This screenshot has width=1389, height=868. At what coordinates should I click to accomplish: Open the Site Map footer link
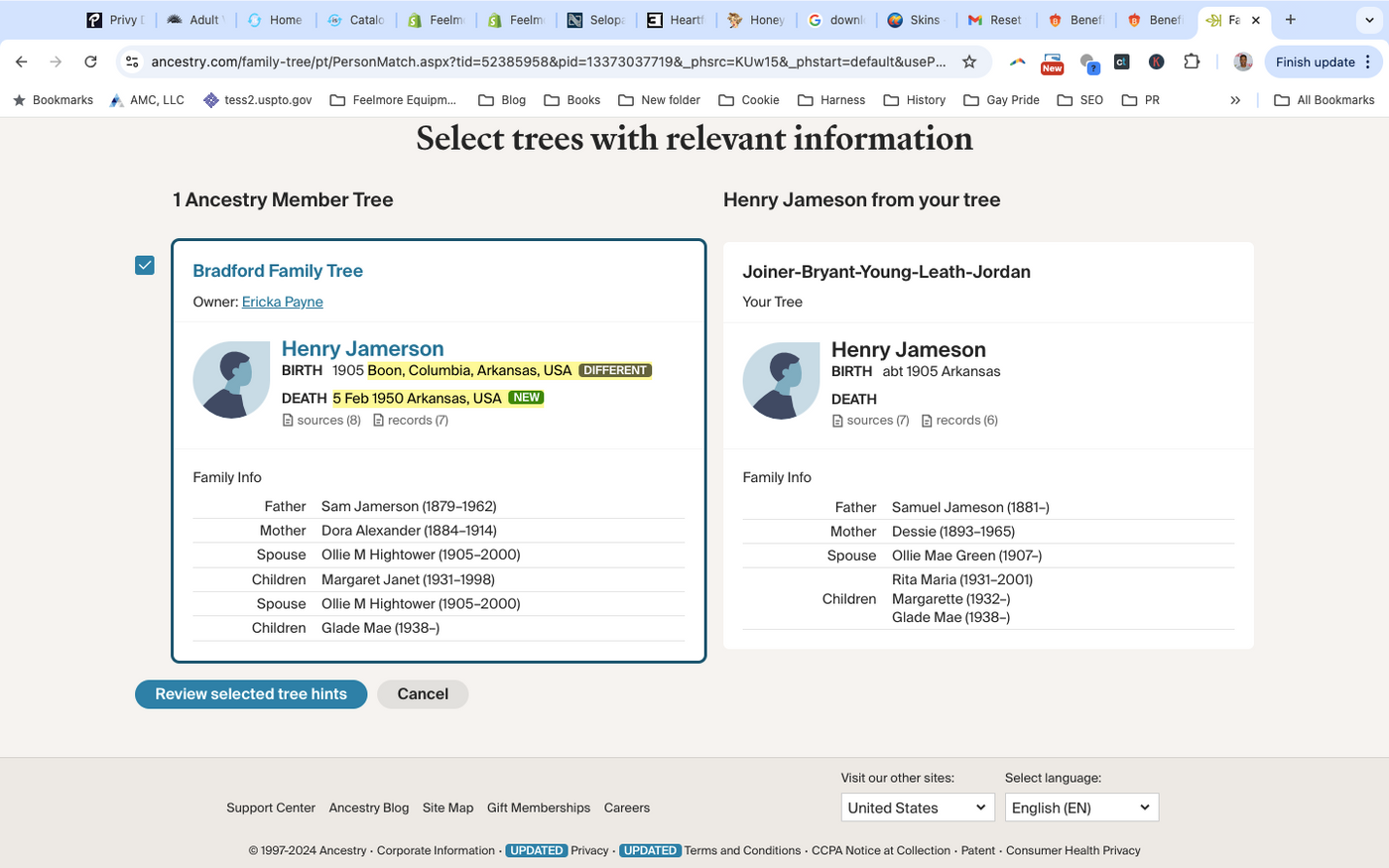coord(448,807)
